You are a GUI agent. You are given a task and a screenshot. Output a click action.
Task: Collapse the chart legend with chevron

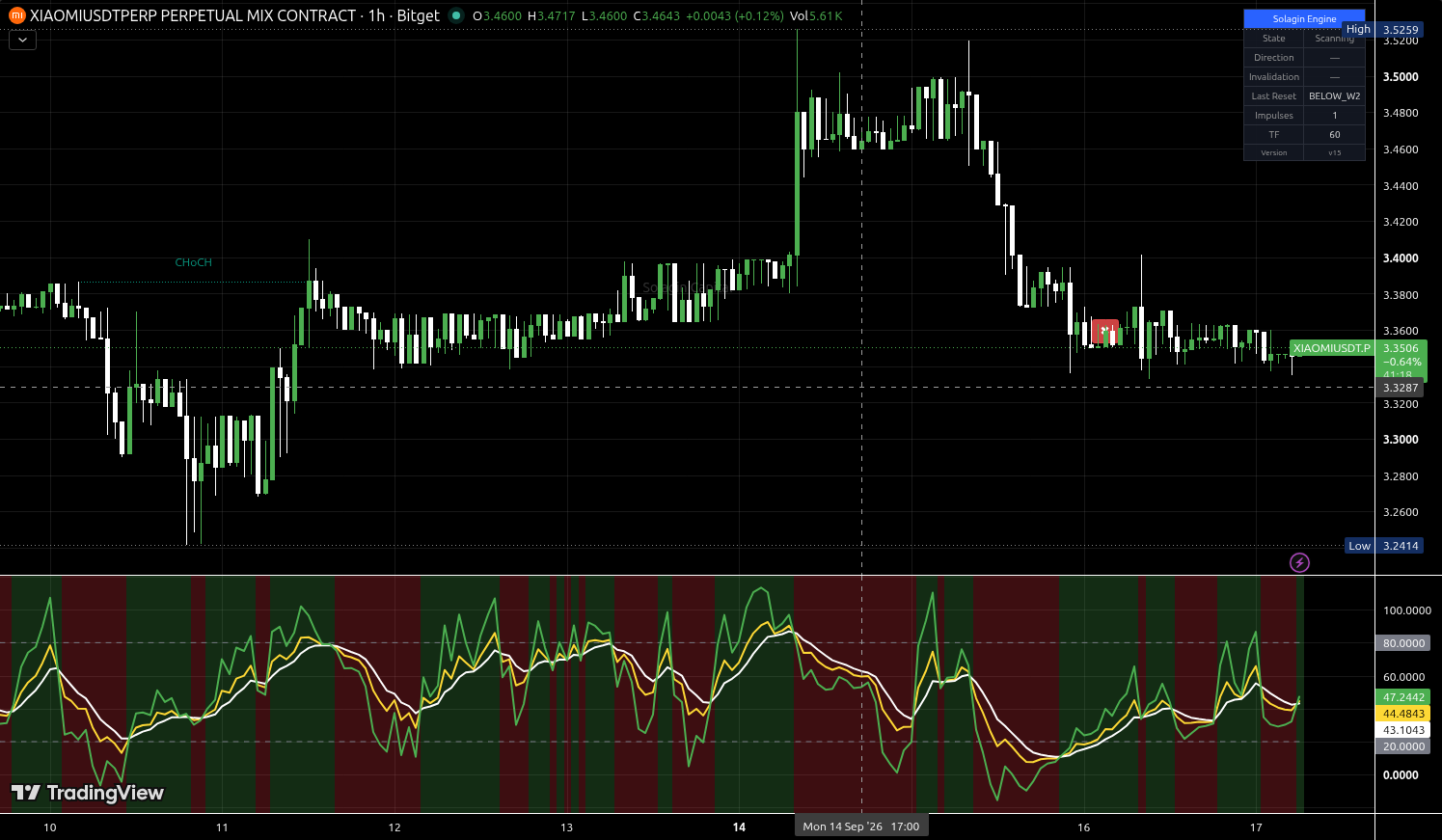click(22, 40)
